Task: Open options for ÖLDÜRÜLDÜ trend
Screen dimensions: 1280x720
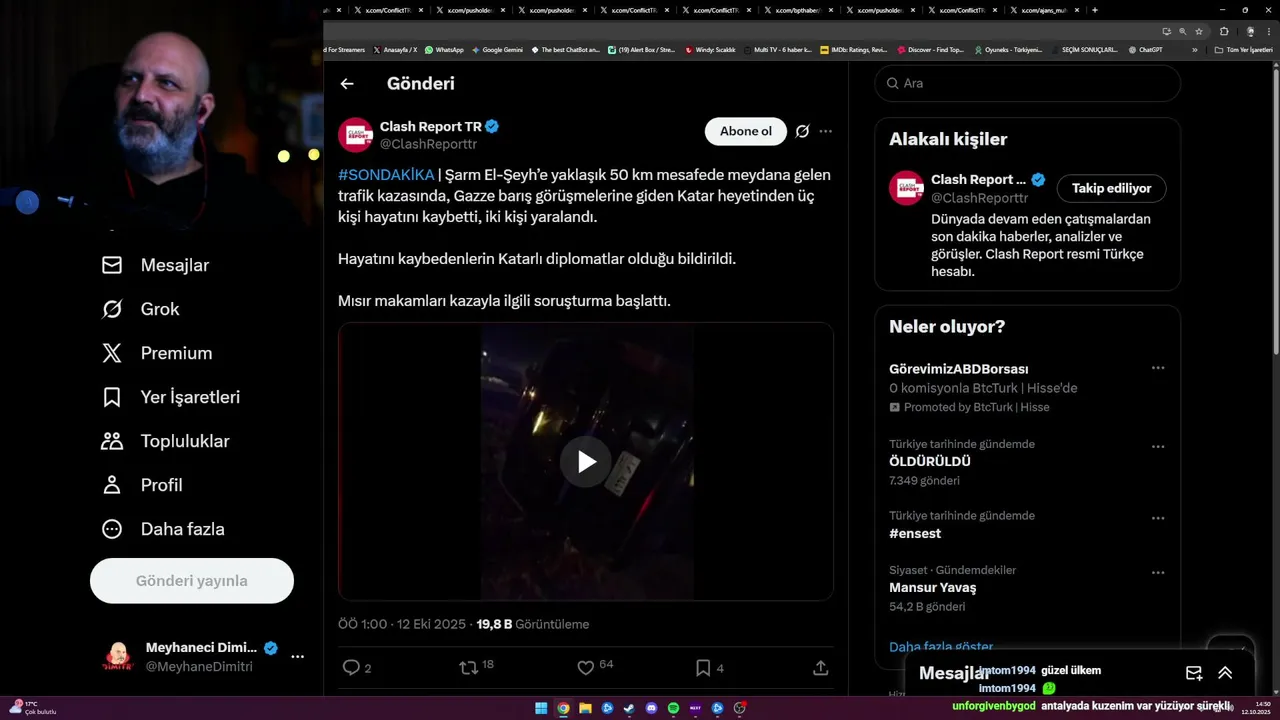Action: point(1158,446)
